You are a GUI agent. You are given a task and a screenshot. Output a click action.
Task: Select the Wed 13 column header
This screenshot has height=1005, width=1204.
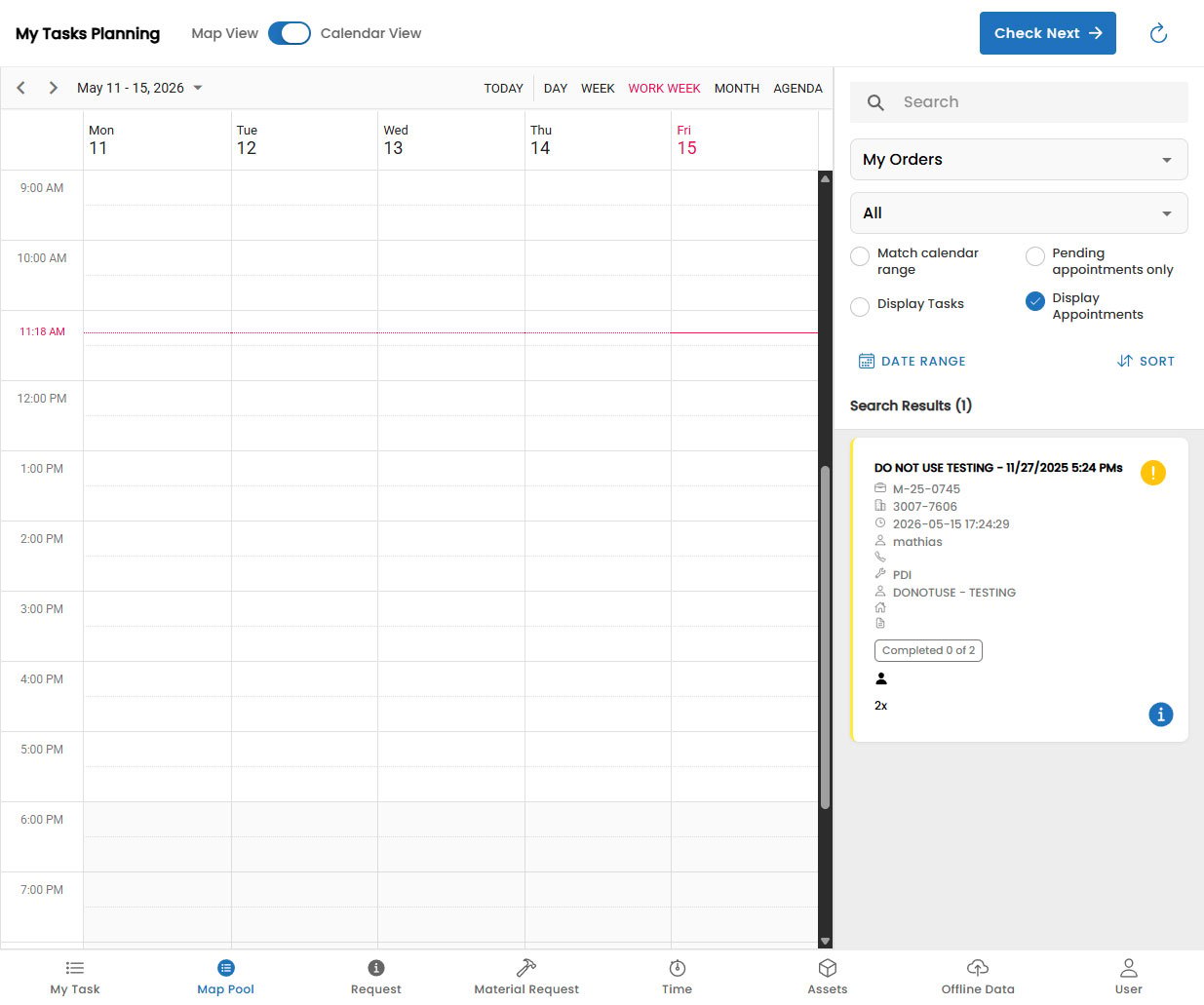coord(451,140)
